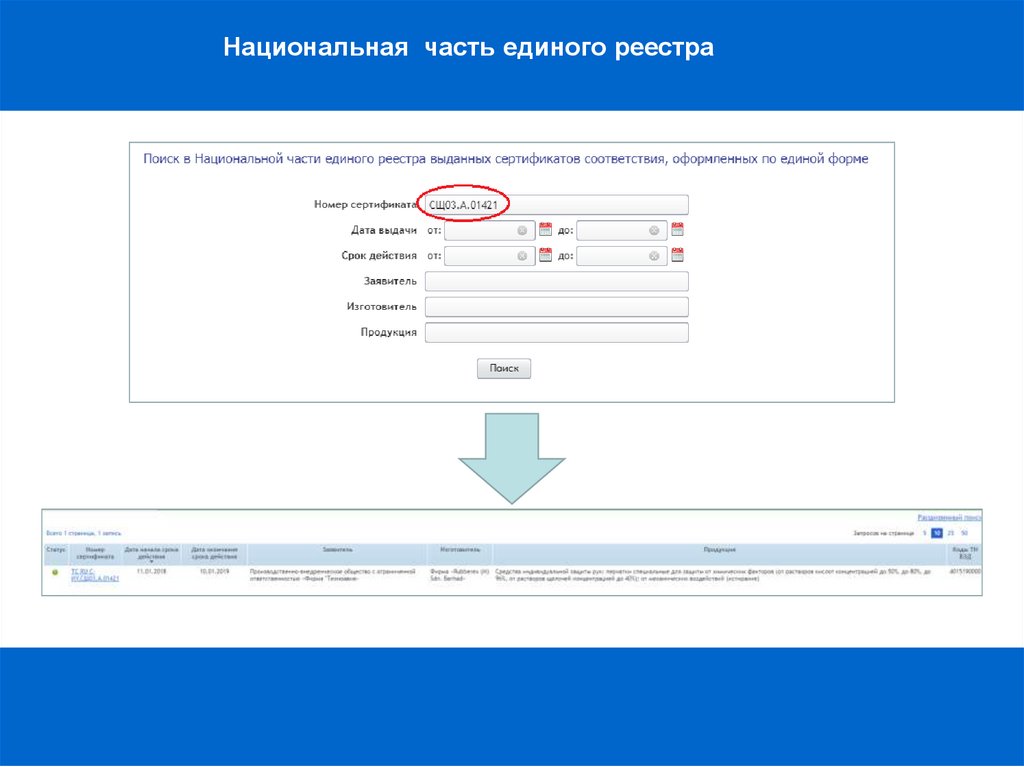1024x767 pixels.
Task: Focus the Заявитель input field
Action: click(x=556, y=282)
